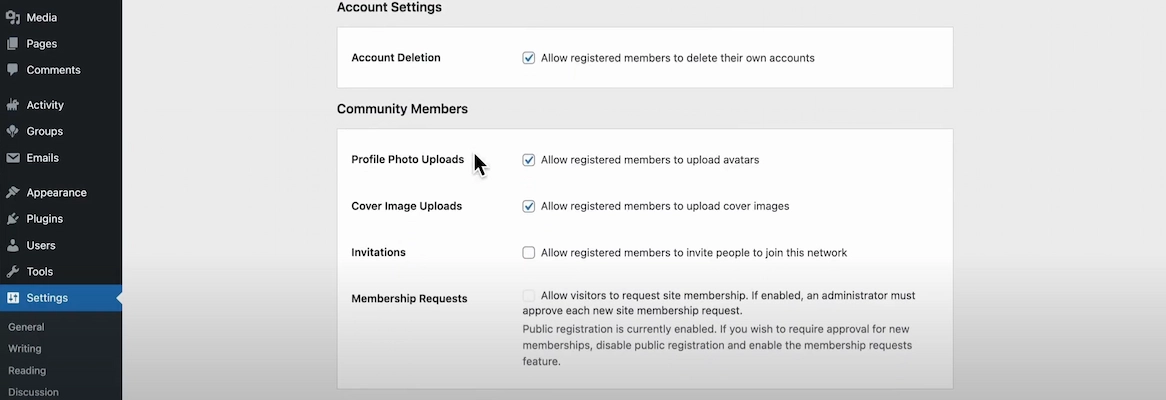Uncheck the cover image uploads checkbox
The image size is (1166, 400).
pos(529,206)
